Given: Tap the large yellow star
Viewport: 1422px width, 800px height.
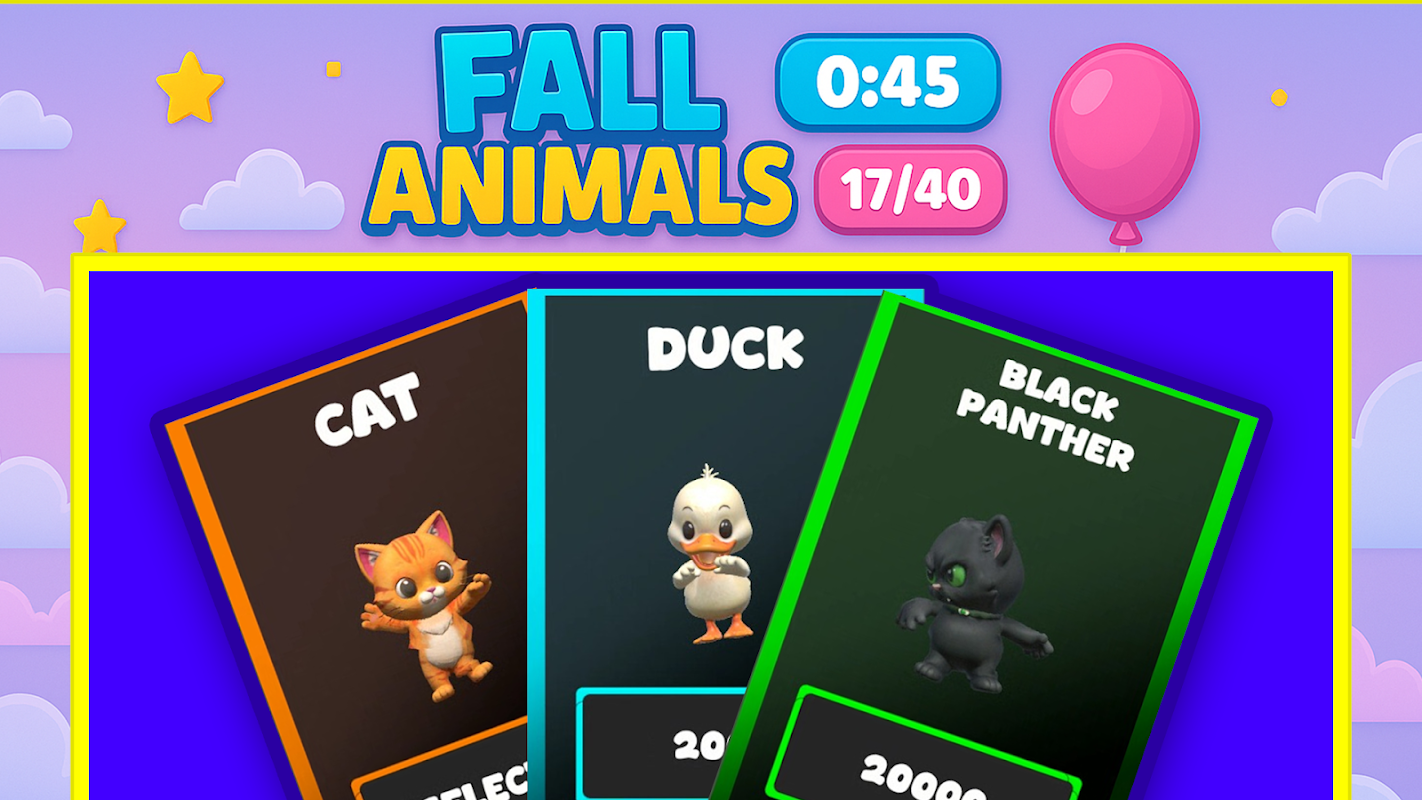Looking at the screenshot, I should click(190, 88).
